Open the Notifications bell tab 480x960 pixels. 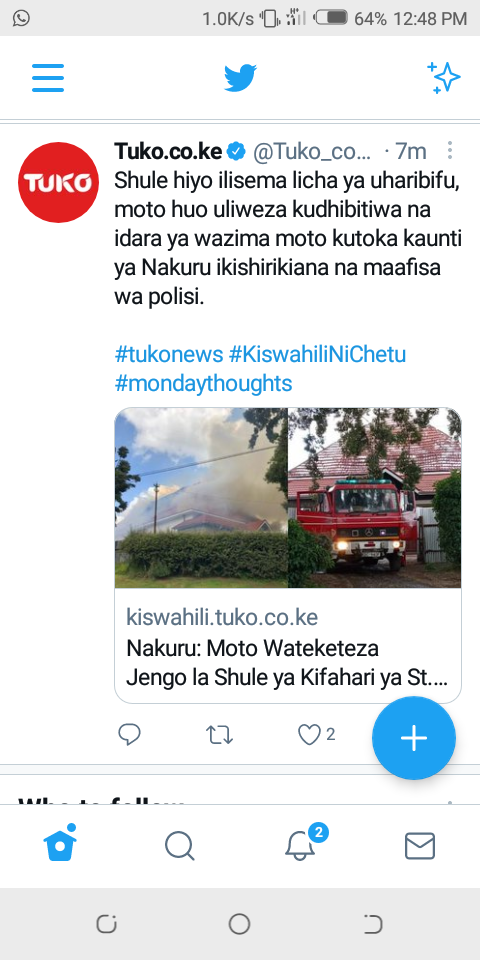[300, 846]
